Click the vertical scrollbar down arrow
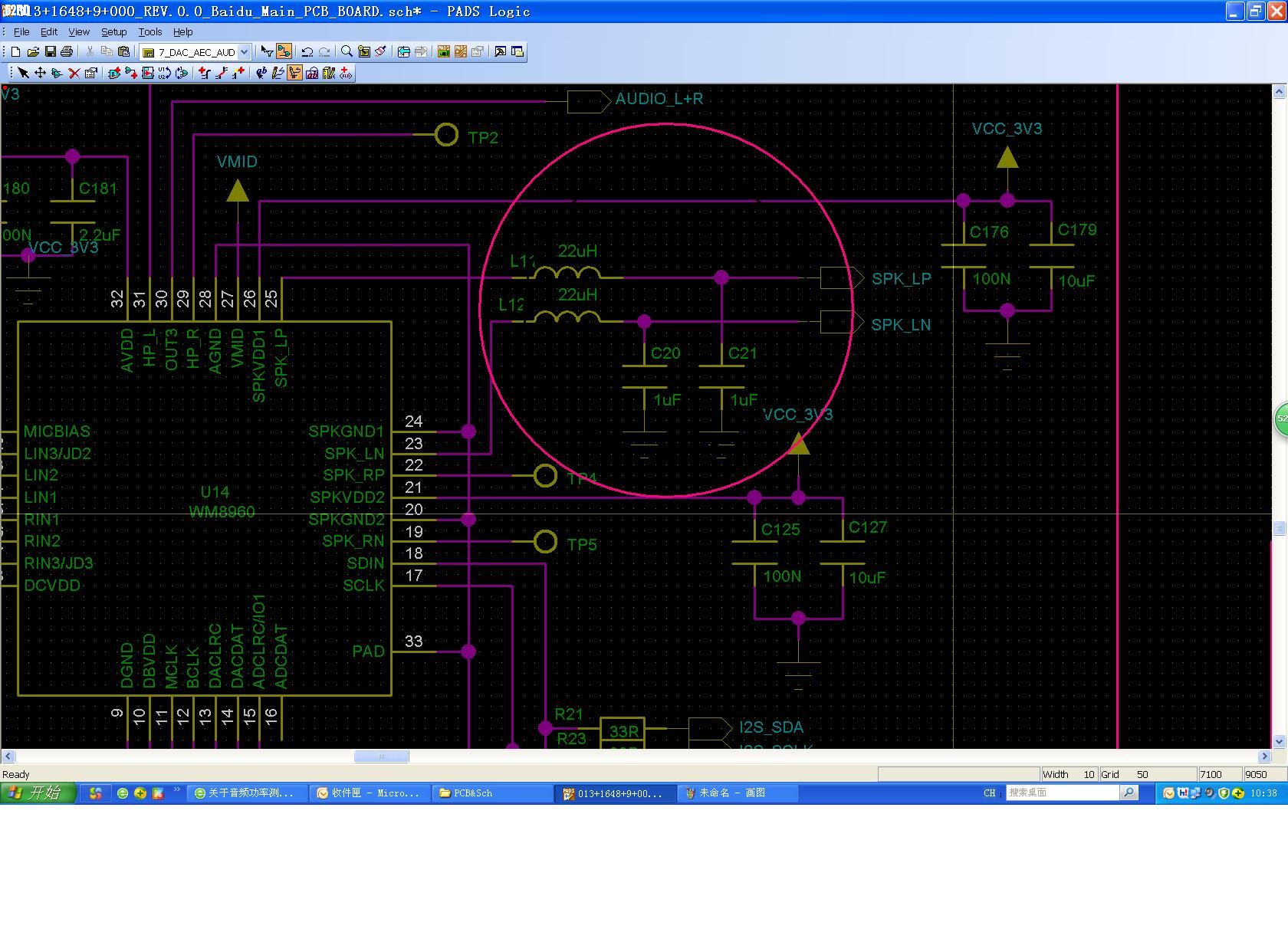Viewport: 1288px width, 942px height. pos(1279,742)
